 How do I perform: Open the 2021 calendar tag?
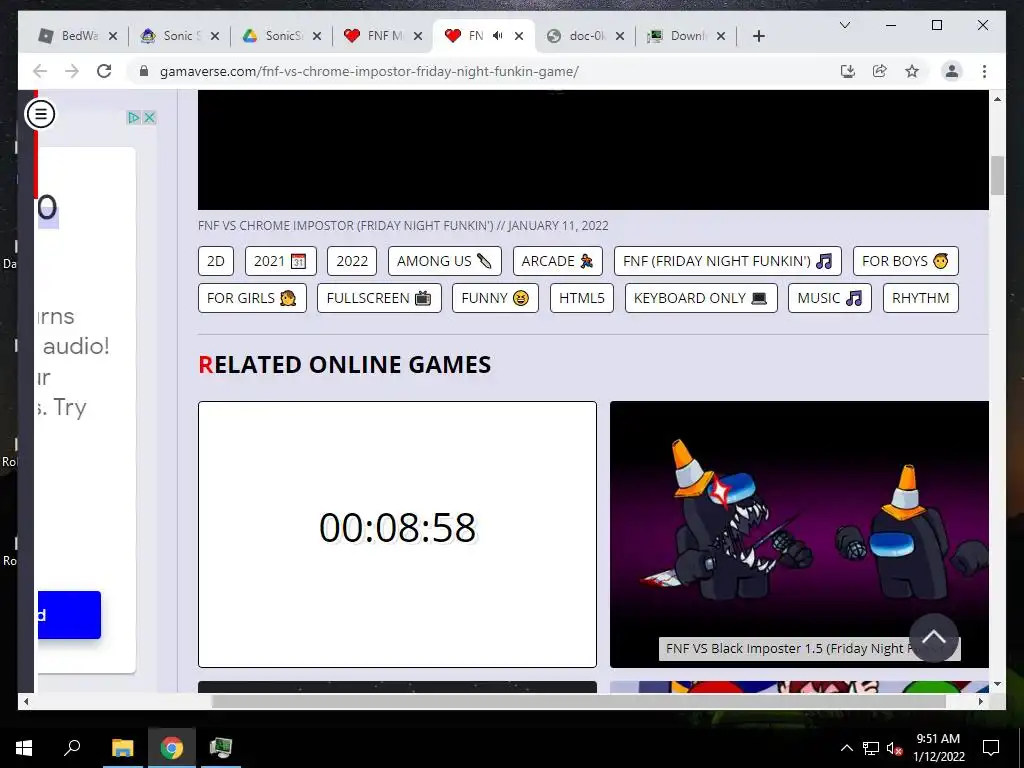(x=280, y=261)
